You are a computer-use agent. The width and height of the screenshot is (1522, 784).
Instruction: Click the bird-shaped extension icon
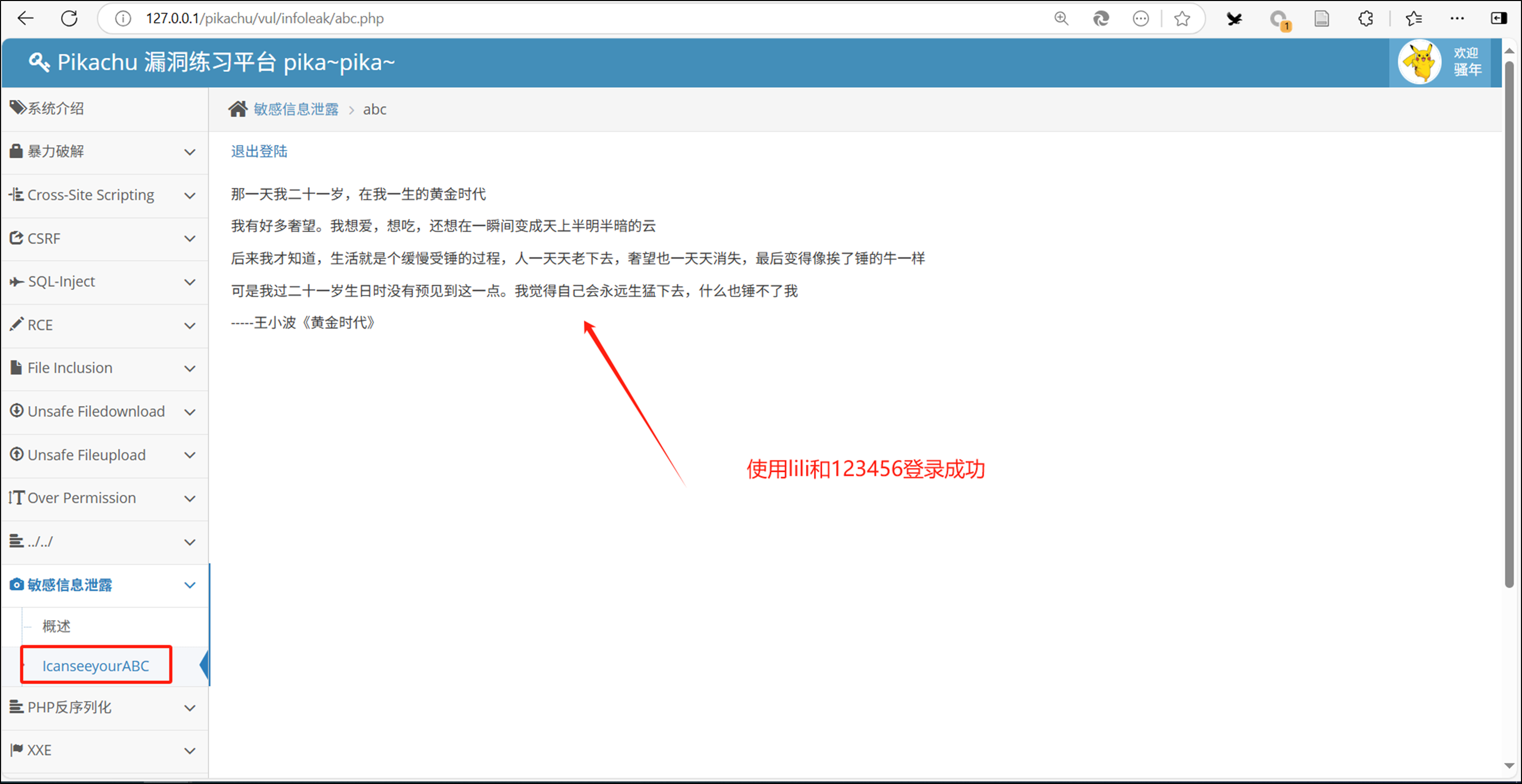1234,19
